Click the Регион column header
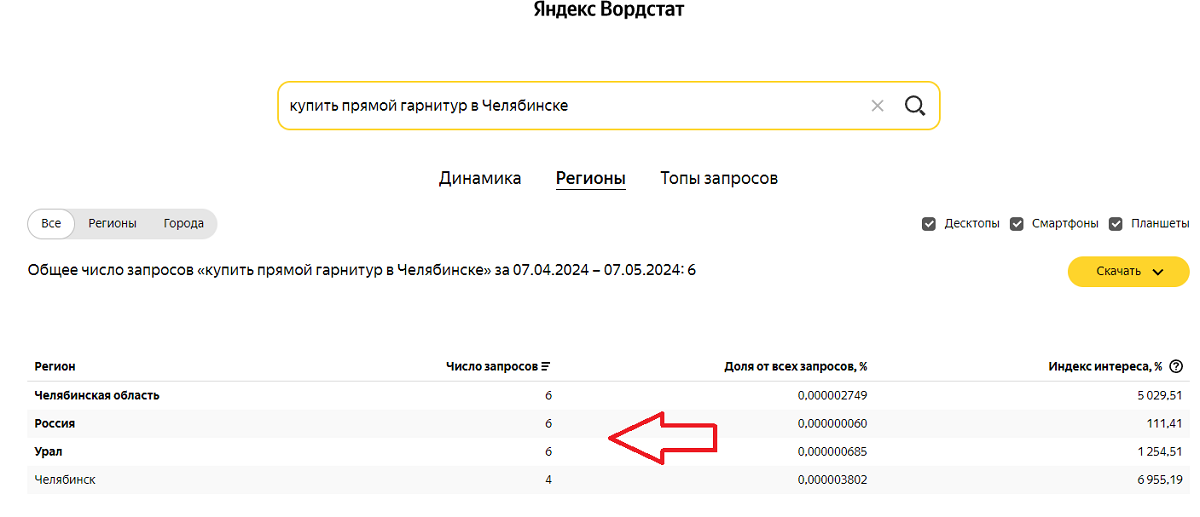This screenshot has height=517, width=1200. pyautogui.click(x=55, y=367)
